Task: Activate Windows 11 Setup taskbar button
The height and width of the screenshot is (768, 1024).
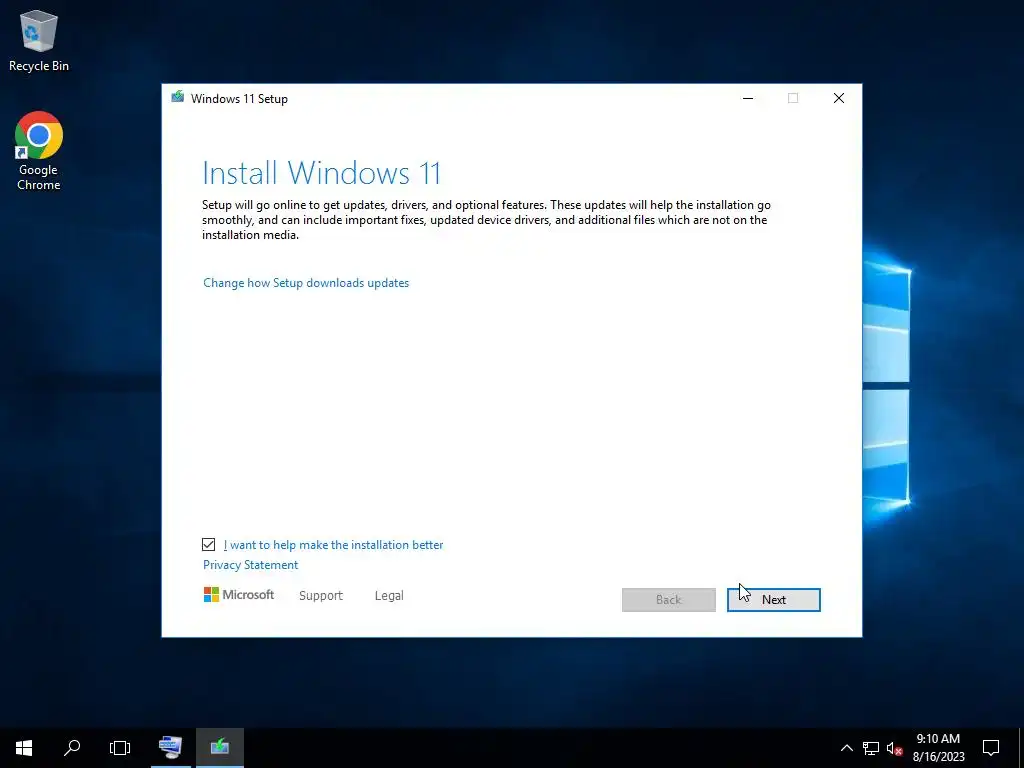Action: coord(219,748)
